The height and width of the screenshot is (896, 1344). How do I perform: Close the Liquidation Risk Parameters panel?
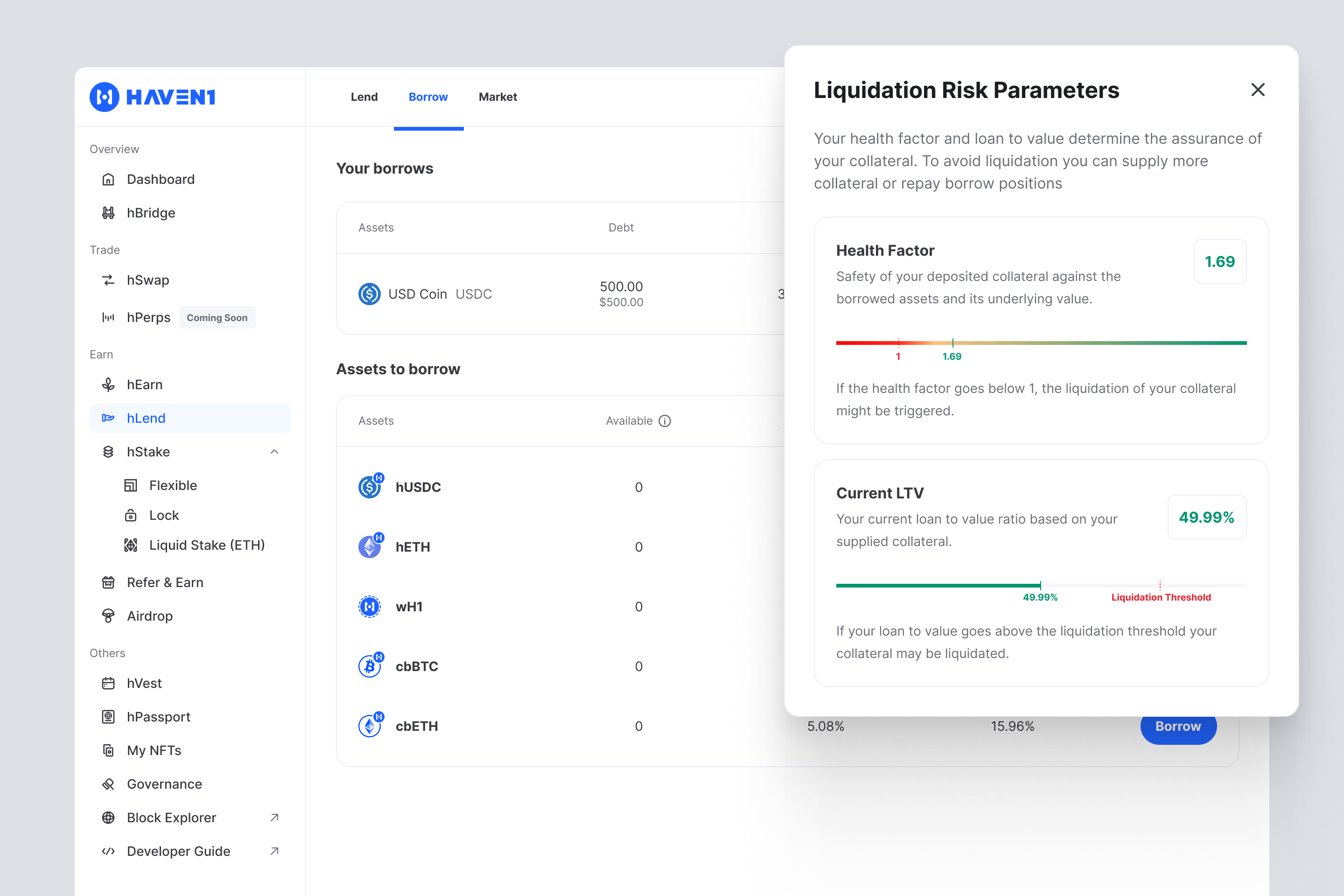[1258, 90]
